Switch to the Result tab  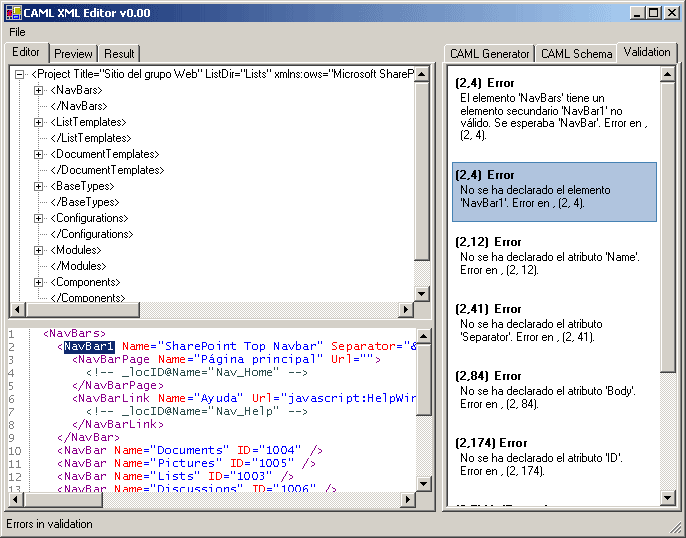[119, 54]
